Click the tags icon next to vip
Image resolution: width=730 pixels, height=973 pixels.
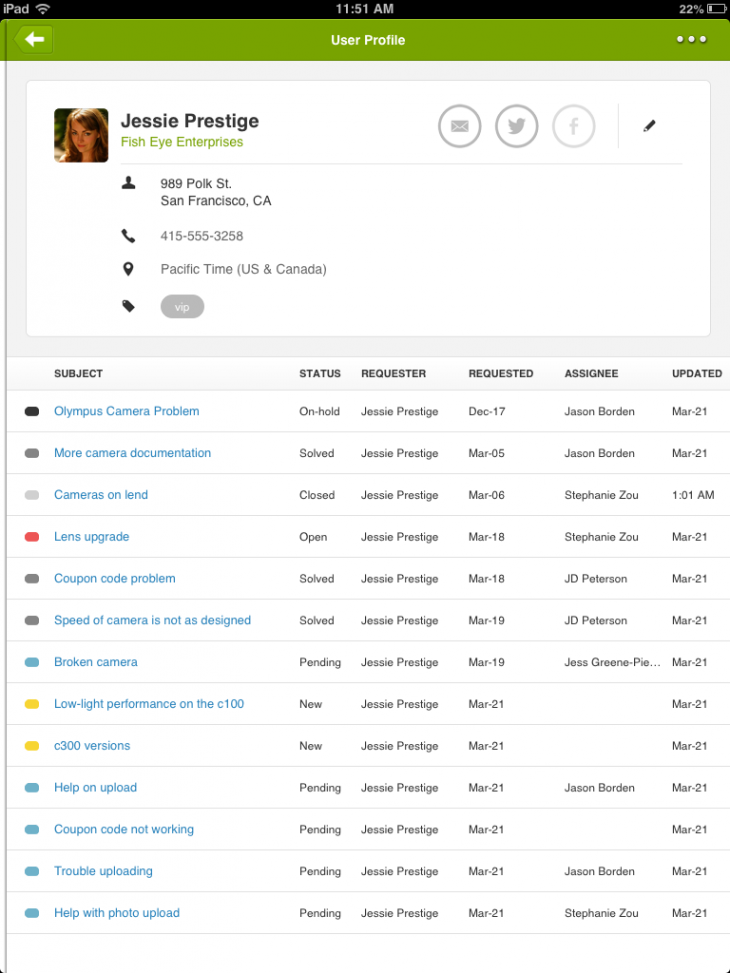[x=128, y=305]
